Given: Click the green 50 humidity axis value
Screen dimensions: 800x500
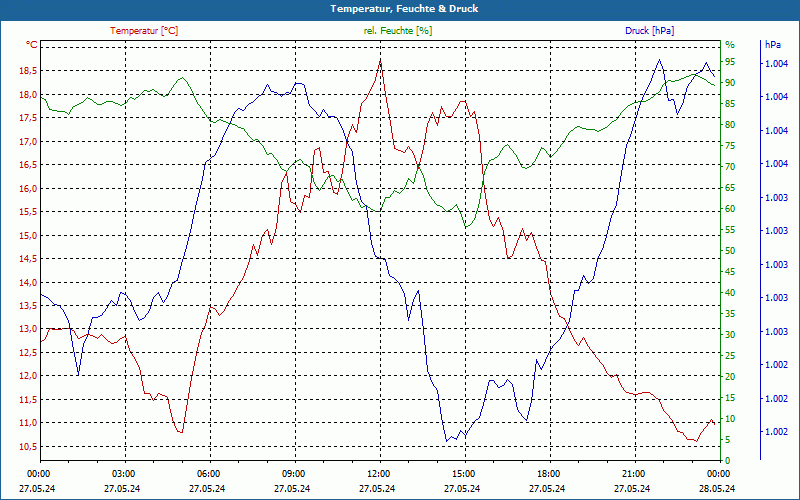Looking at the screenshot, I should pos(730,251).
